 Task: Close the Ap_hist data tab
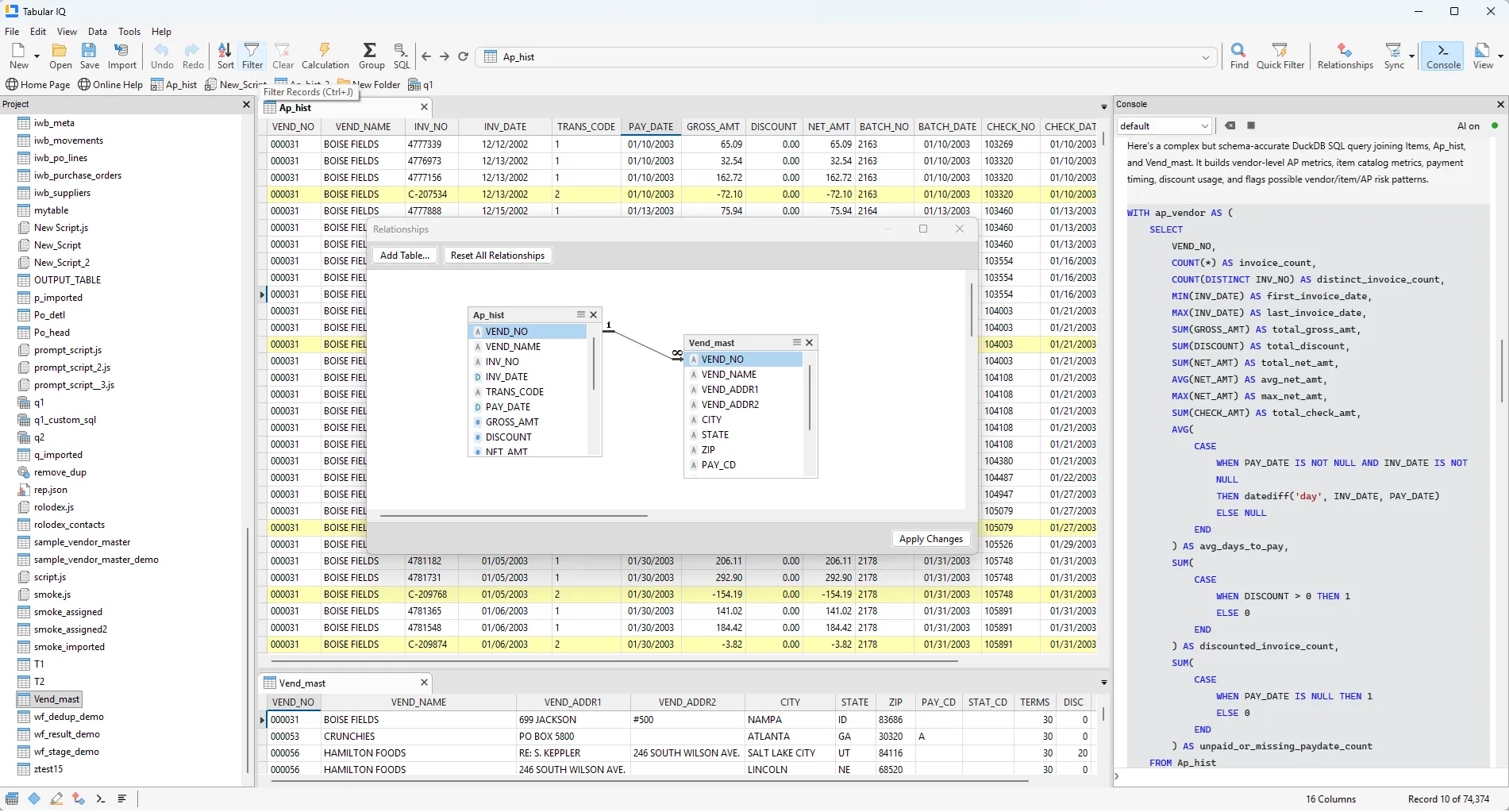click(424, 107)
